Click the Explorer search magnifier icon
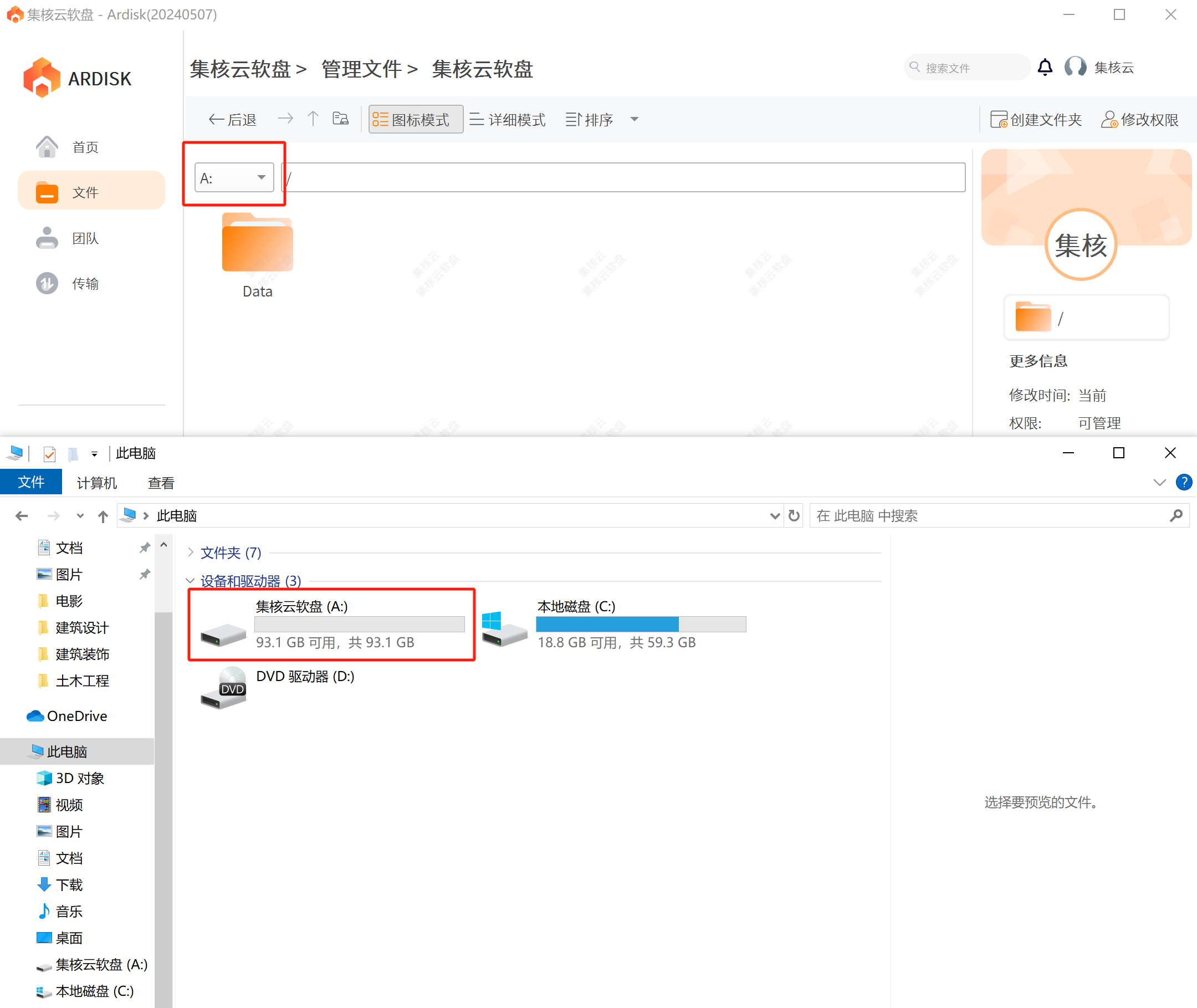The image size is (1197, 1008). coord(1176,516)
